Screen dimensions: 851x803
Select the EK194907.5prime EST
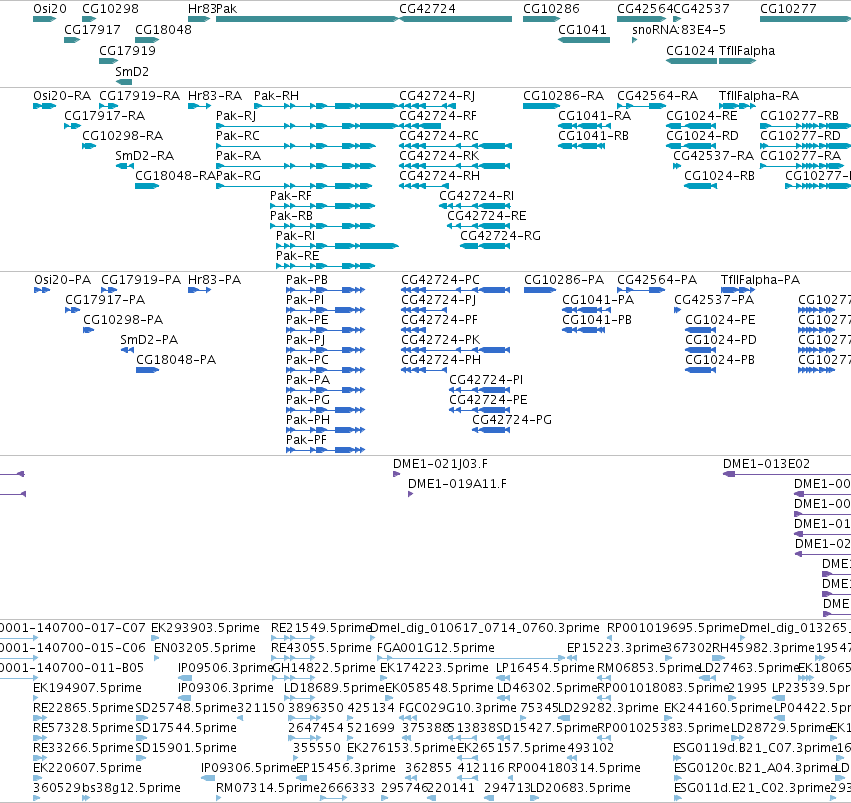[x=37, y=698]
